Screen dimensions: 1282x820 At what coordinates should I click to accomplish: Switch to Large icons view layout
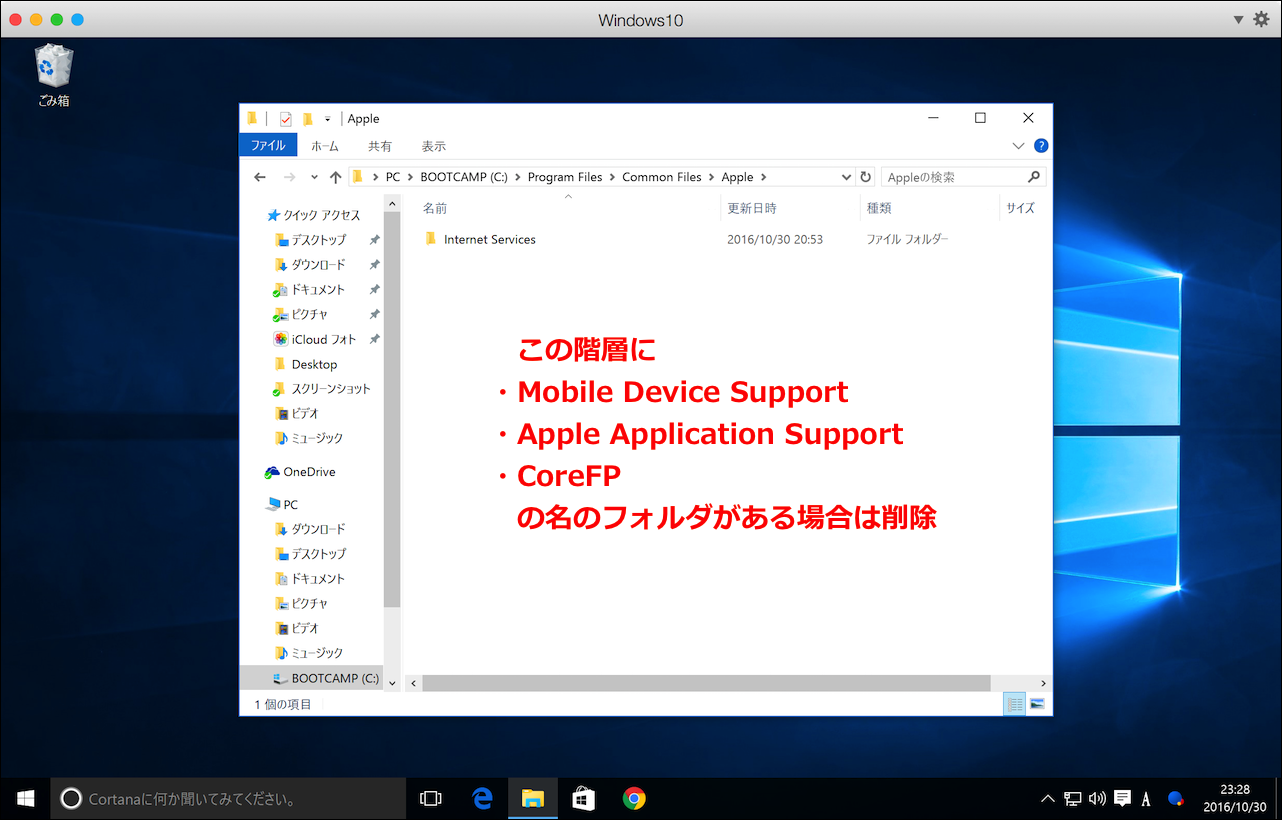[x=1037, y=704]
